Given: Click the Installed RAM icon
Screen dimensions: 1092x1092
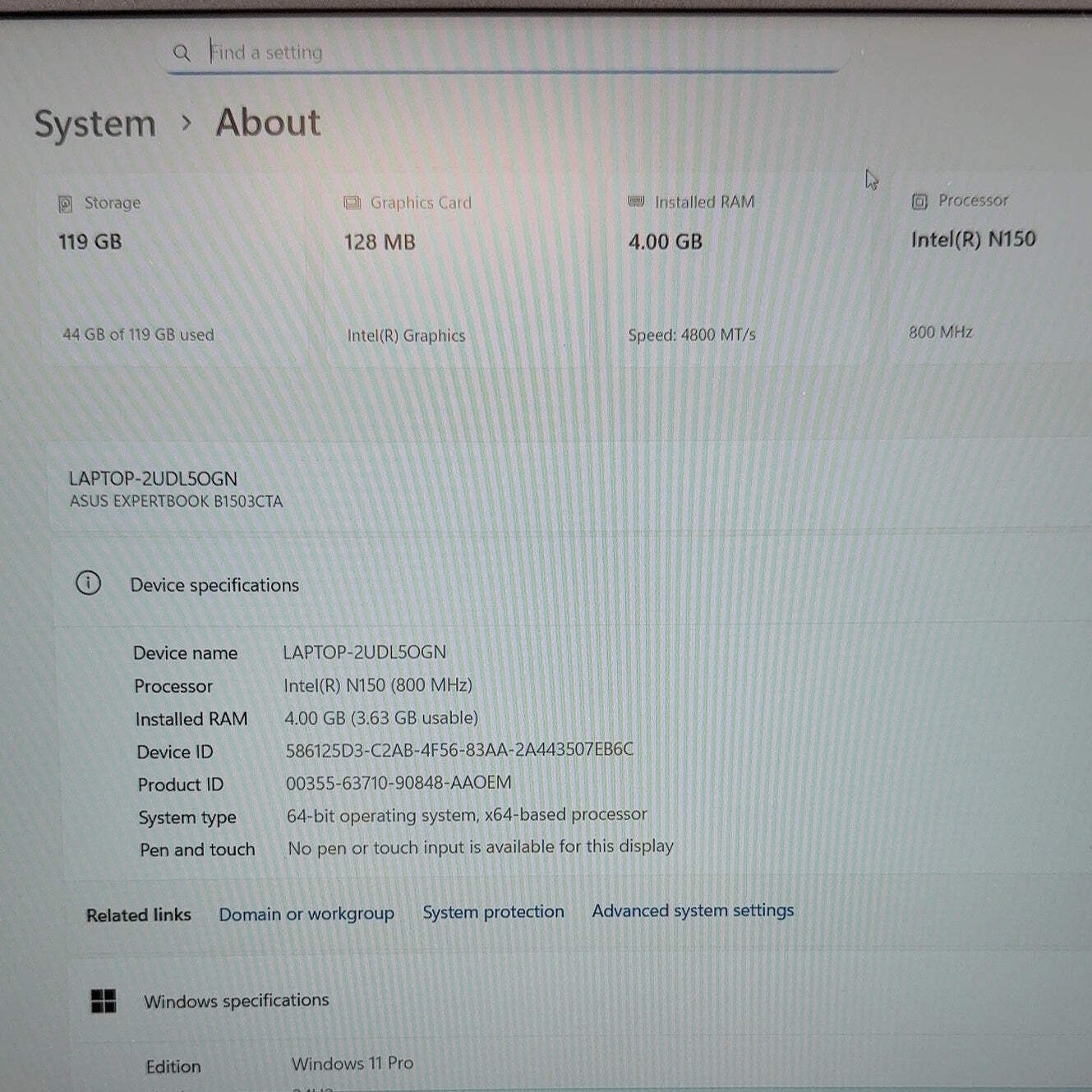Looking at the screenshot, I should coord(636,201).
